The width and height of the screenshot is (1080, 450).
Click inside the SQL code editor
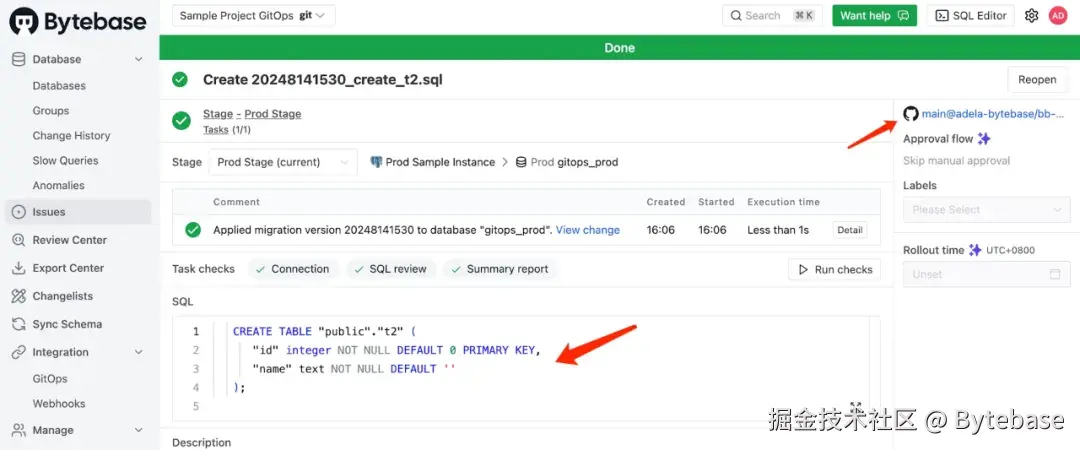526,369
